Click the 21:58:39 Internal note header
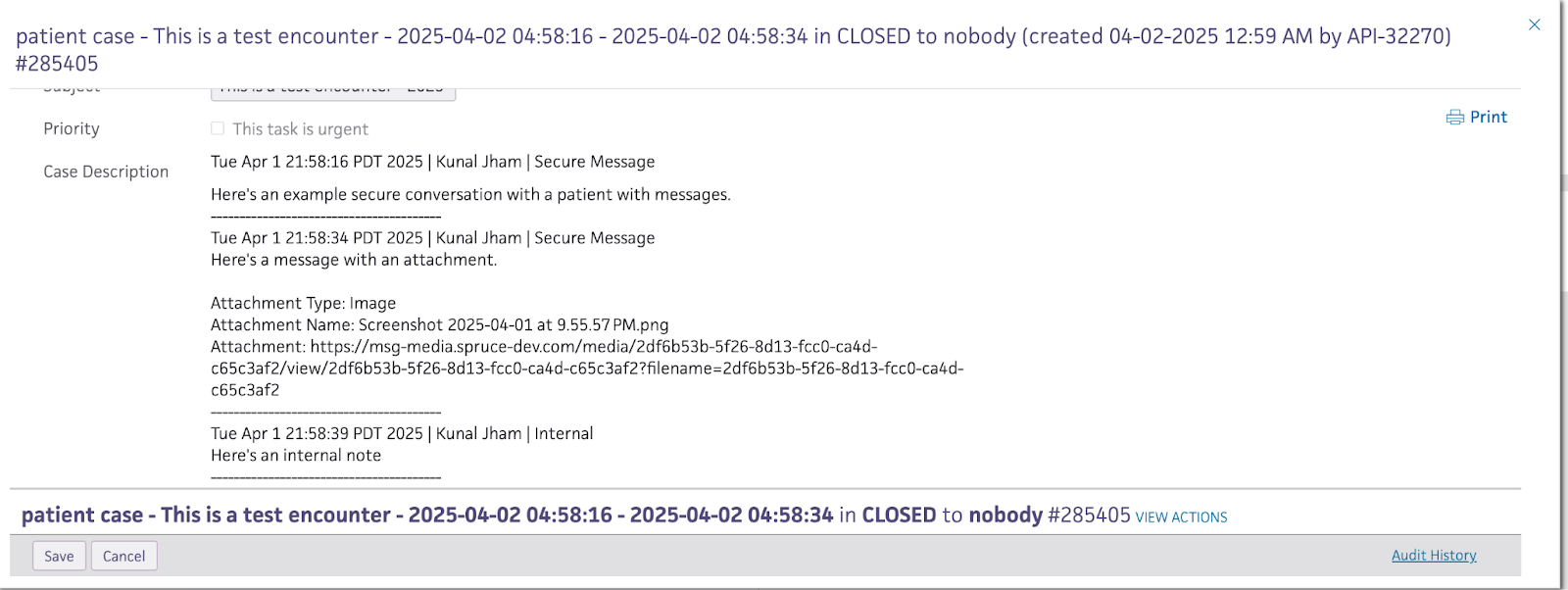Screen dimensions: 1568x590 (x=402, y=433)
